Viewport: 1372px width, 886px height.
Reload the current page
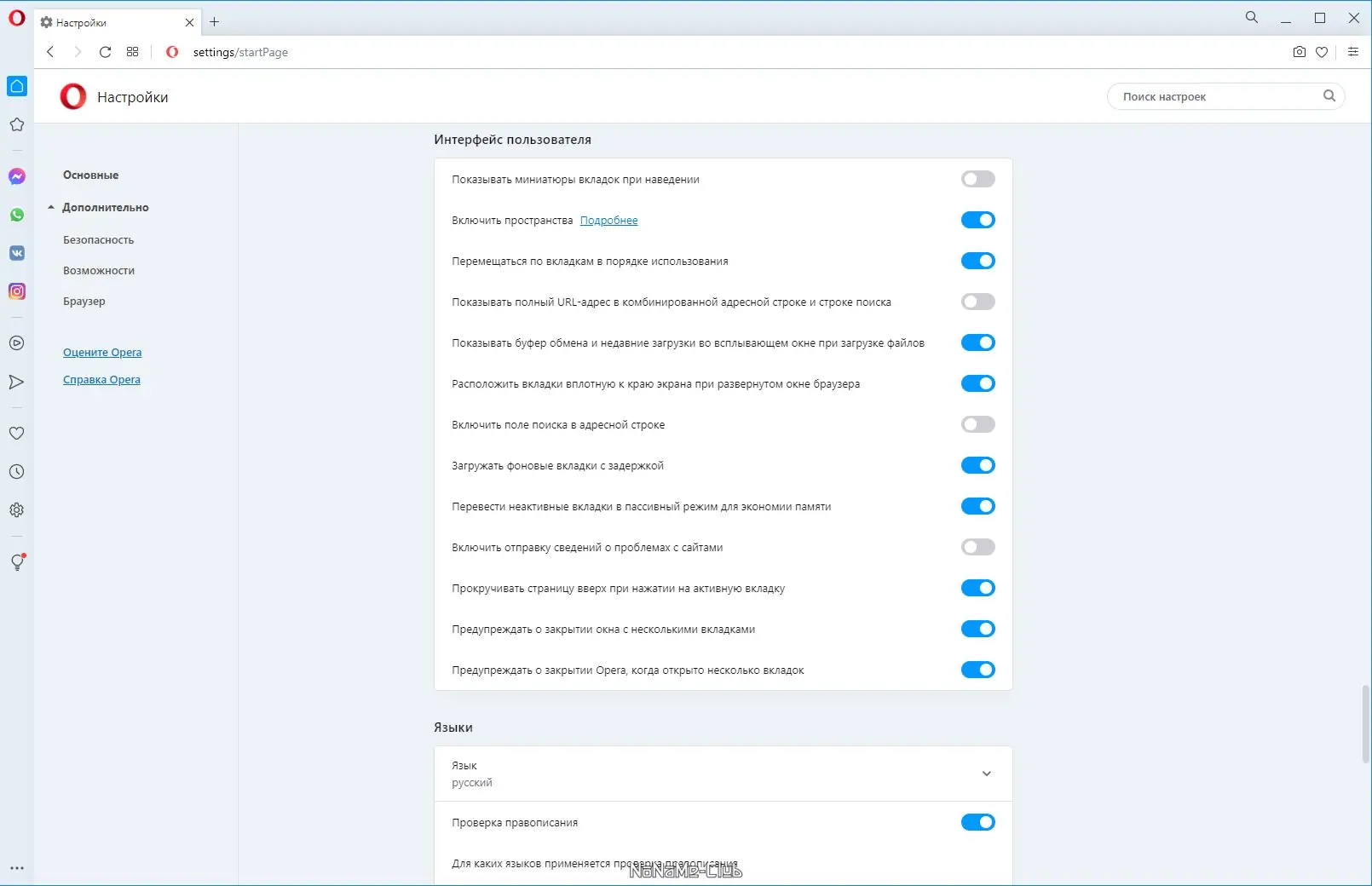[105, 52]
